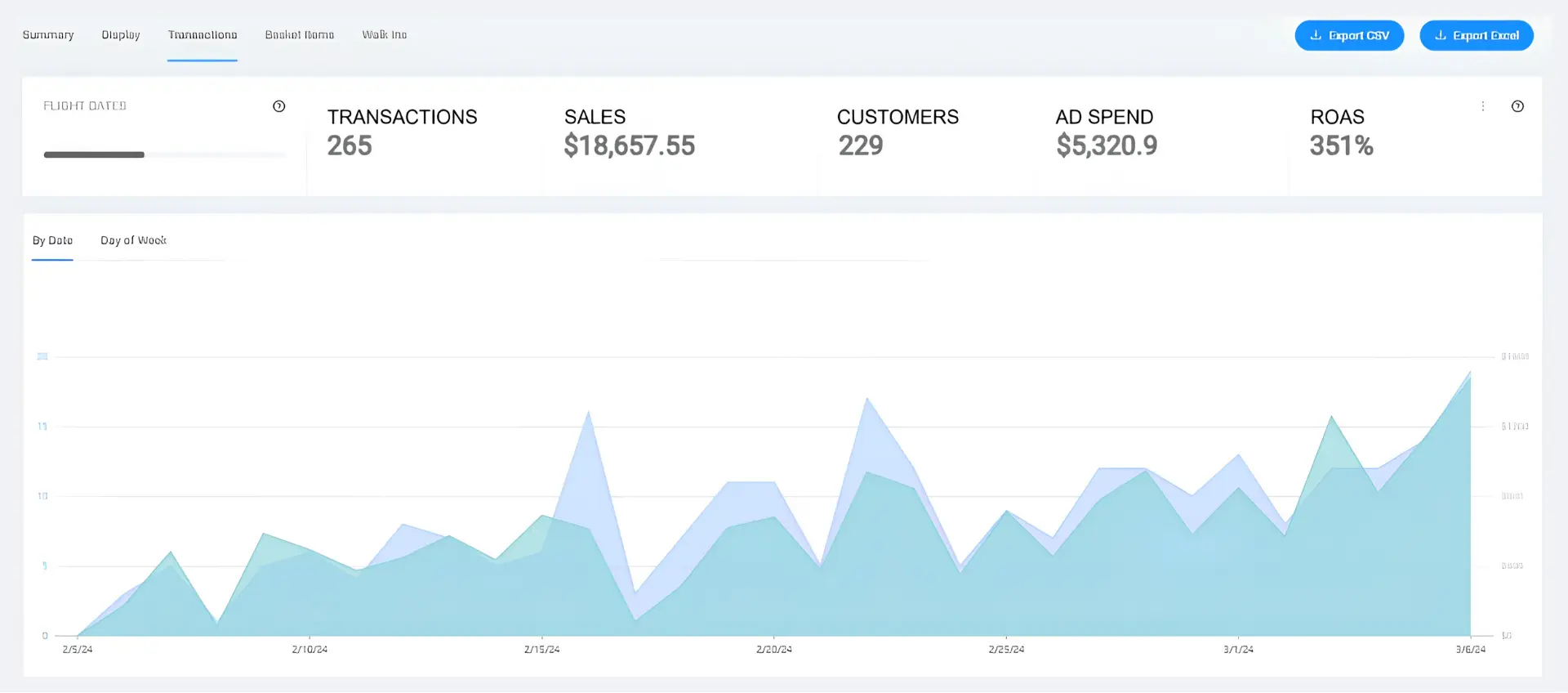Click the FLIGHT DATES label
The width and height of the screenshot is (1568, 693).
[85, 106]
